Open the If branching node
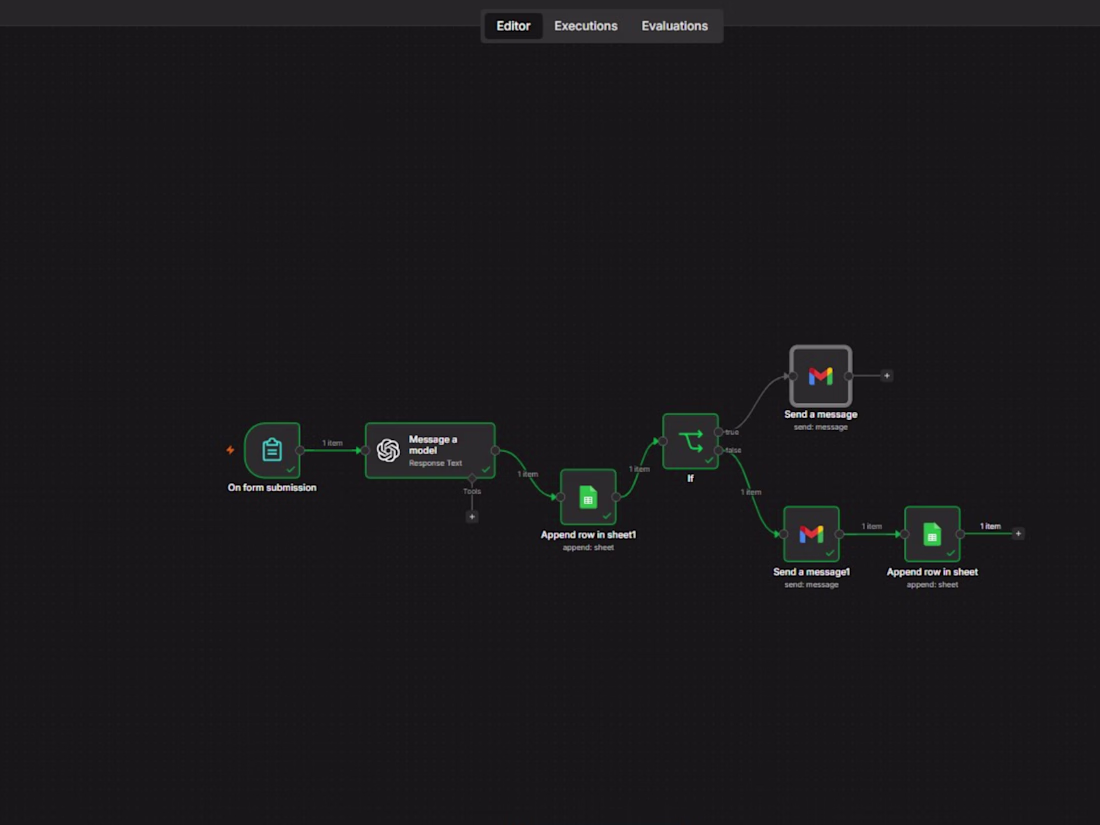Image resolution: width=1100 pixels, height=825 pixels. [x=690, y=441]
